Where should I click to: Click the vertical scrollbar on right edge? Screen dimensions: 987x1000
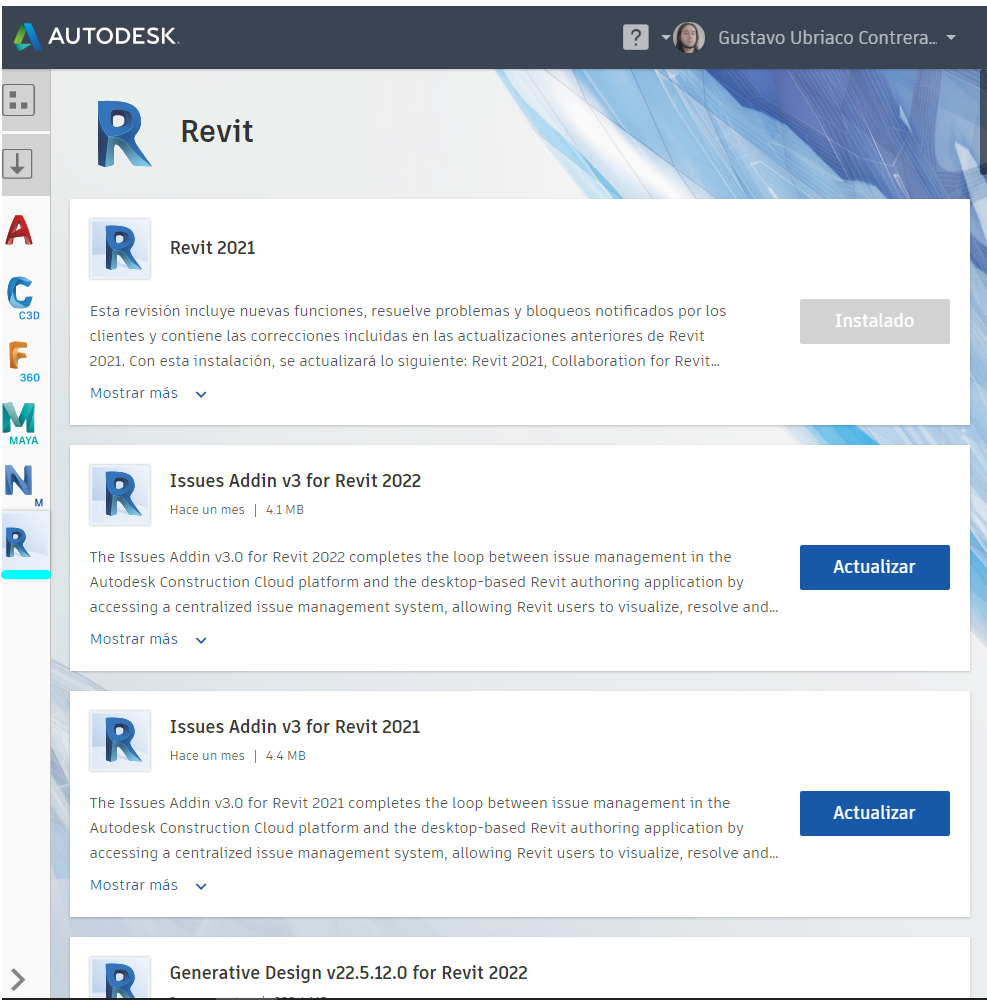point(983,121)
